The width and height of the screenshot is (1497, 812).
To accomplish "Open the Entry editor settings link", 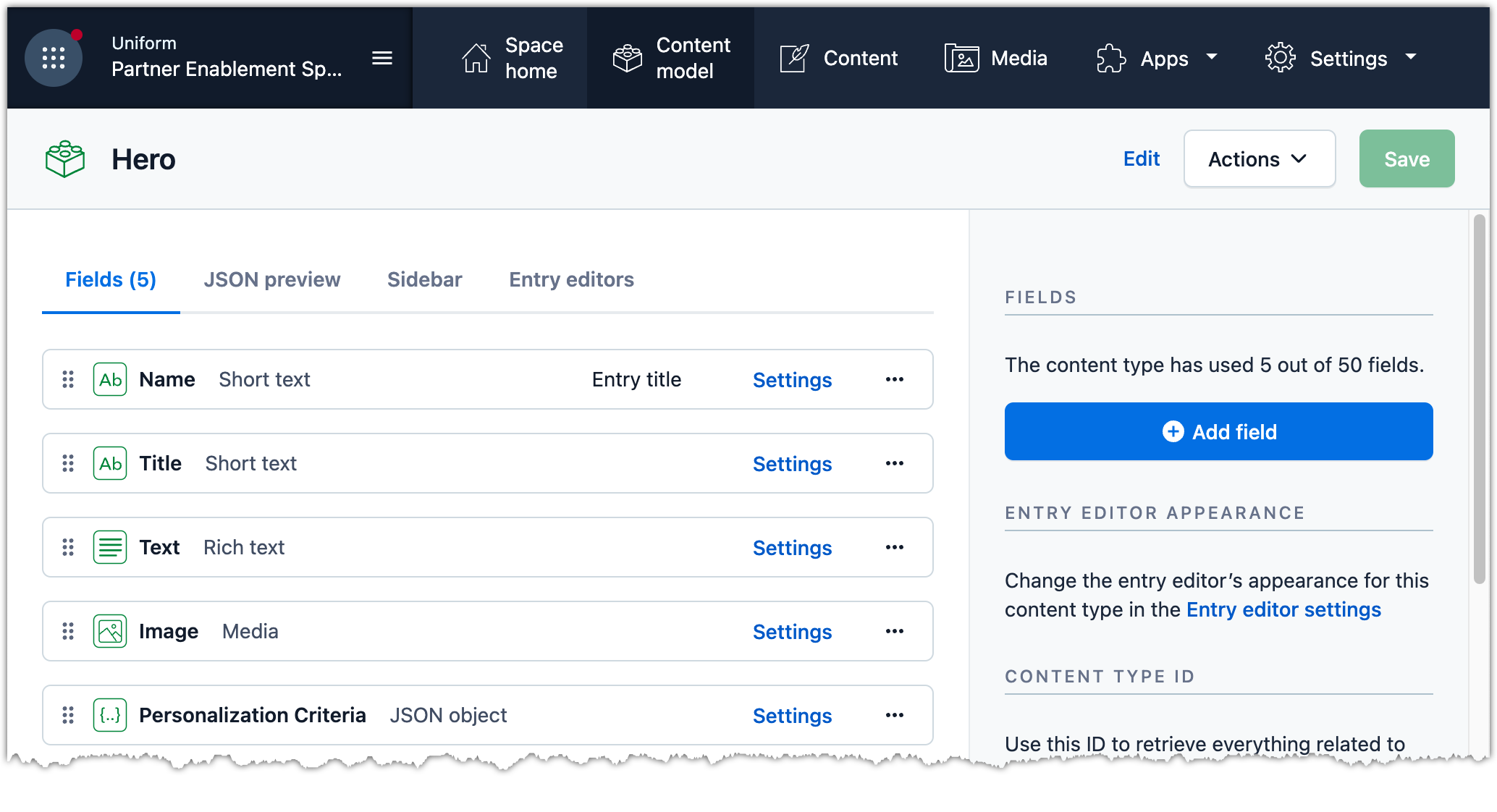I will tap(1283, 609).
